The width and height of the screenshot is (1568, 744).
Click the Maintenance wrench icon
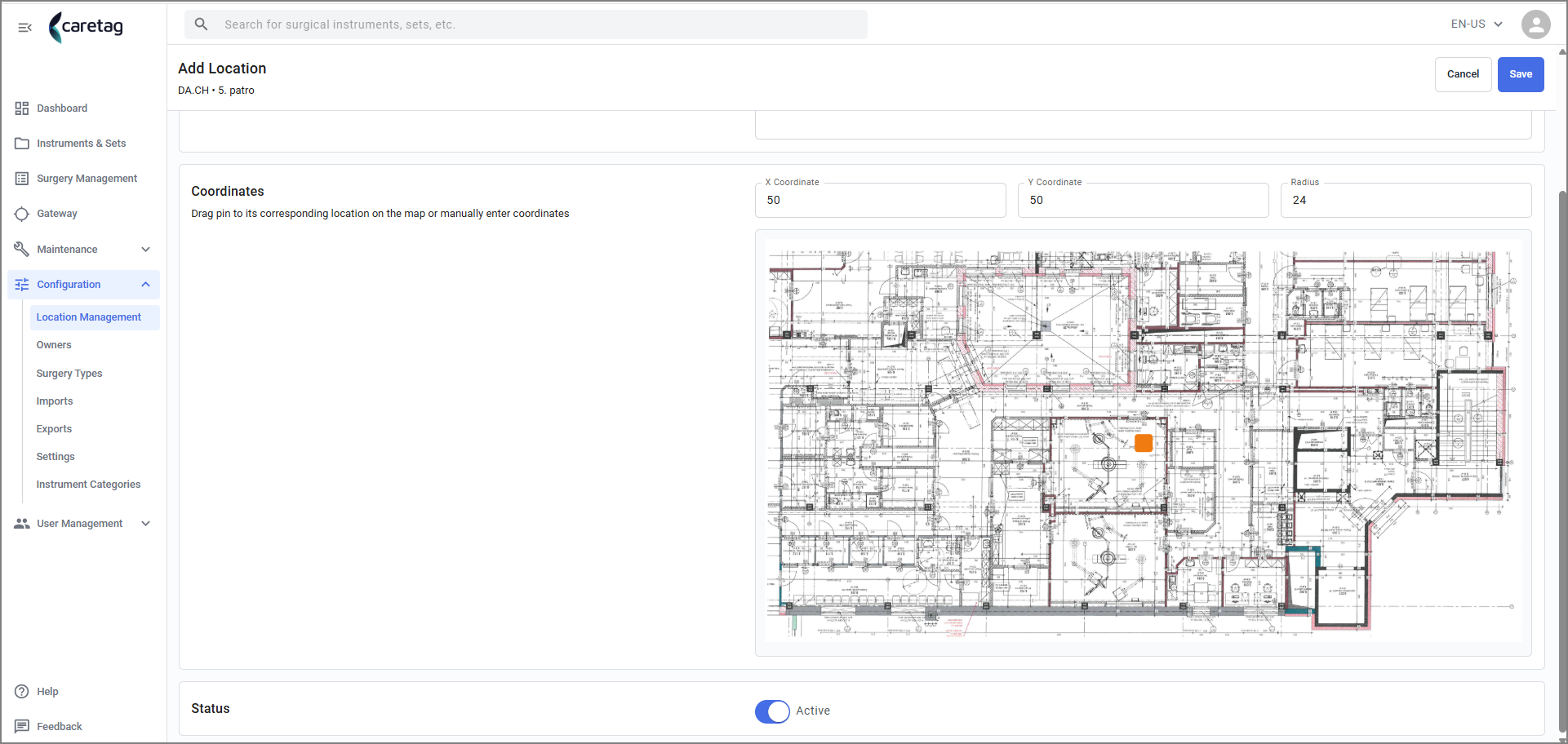[22, 249]
